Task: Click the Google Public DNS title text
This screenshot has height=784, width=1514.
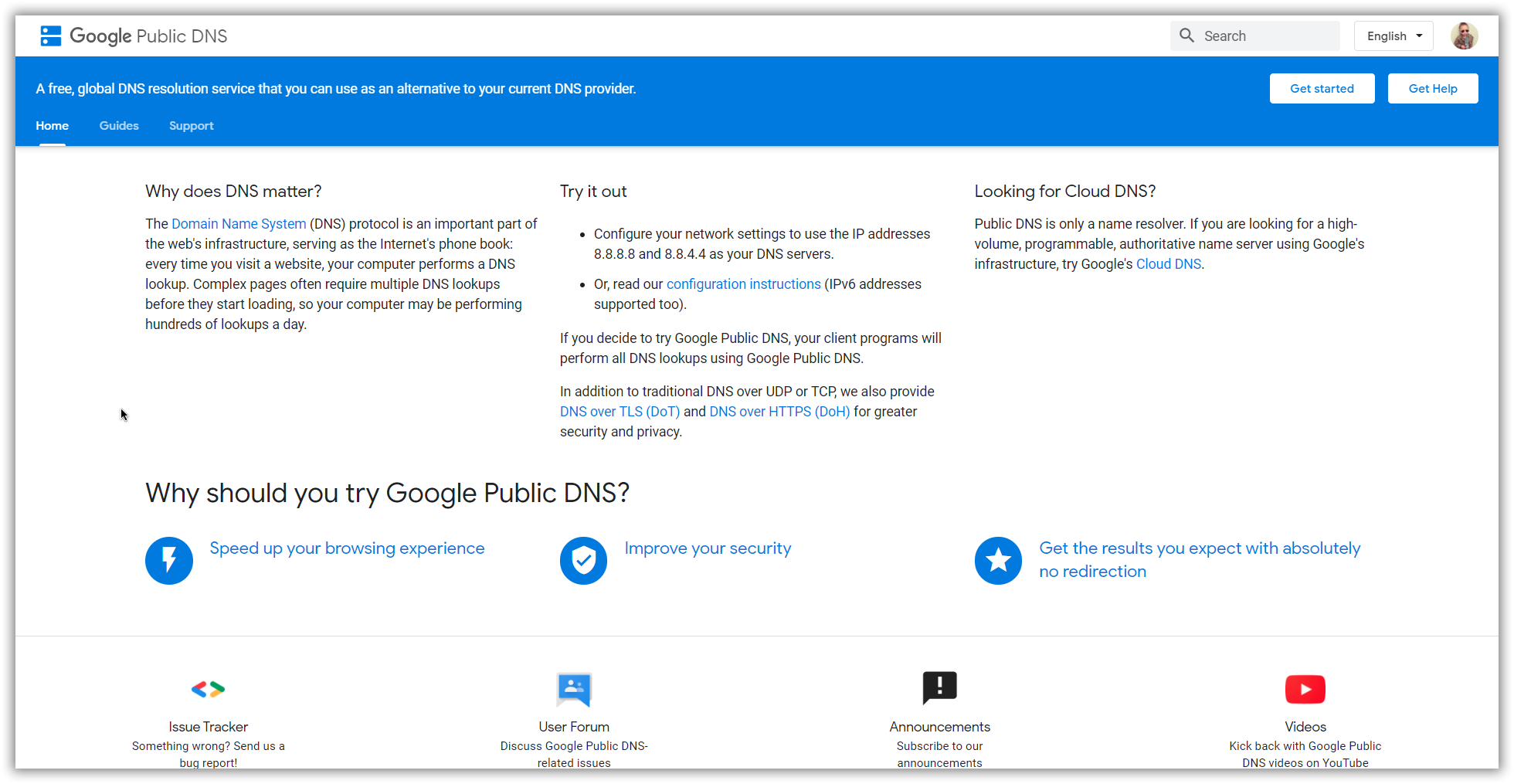Action: 148,36
